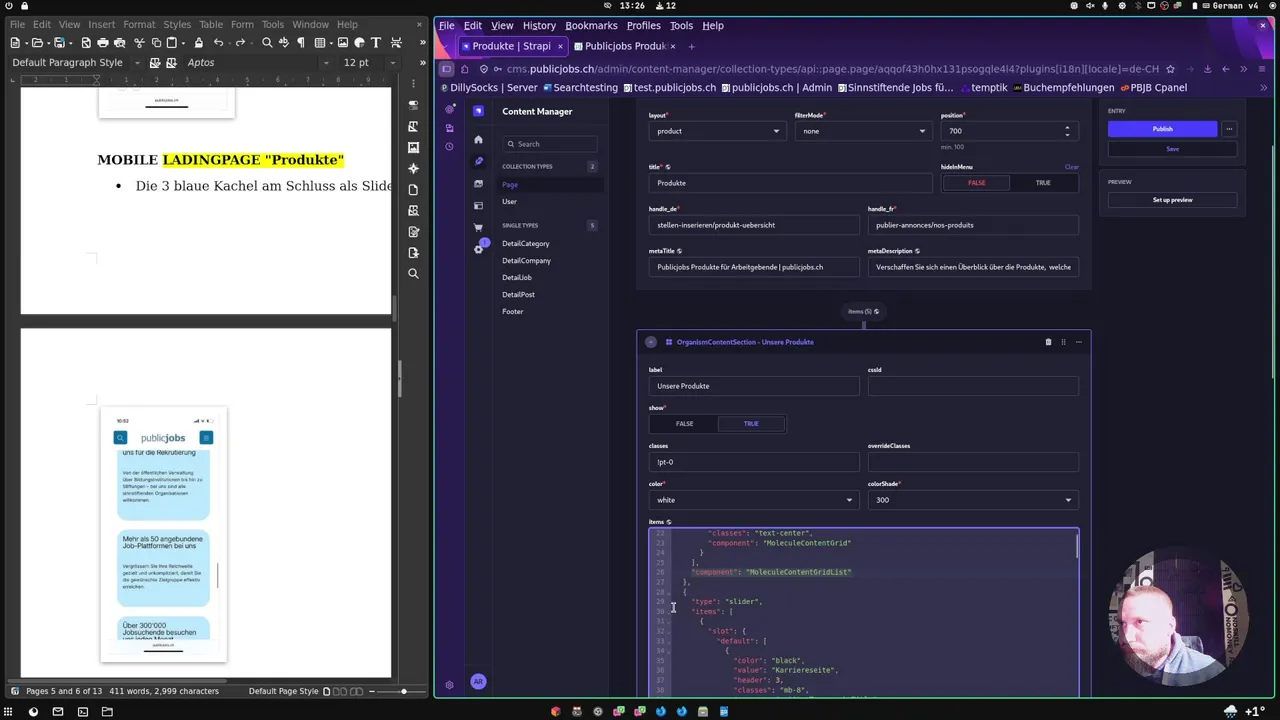Open the Default Paragraph Style dropdown arrow
This screenshot has height=720, width=1280.
point(136,62)
